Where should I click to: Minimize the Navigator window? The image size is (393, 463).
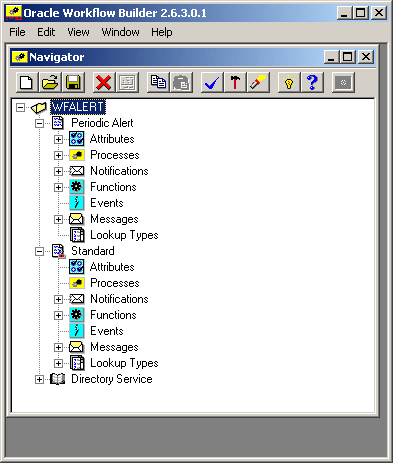tap(332, 57)
